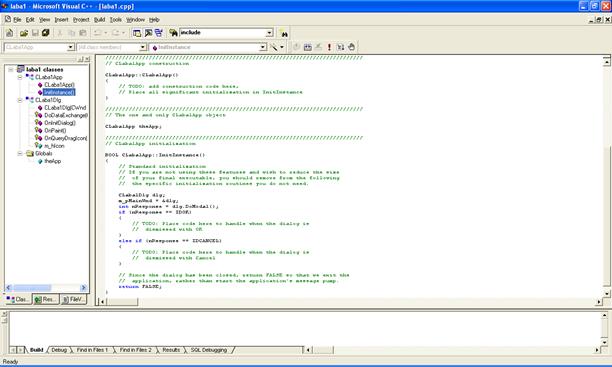
Task: Select the Results output tab
Action: (171, 350)
